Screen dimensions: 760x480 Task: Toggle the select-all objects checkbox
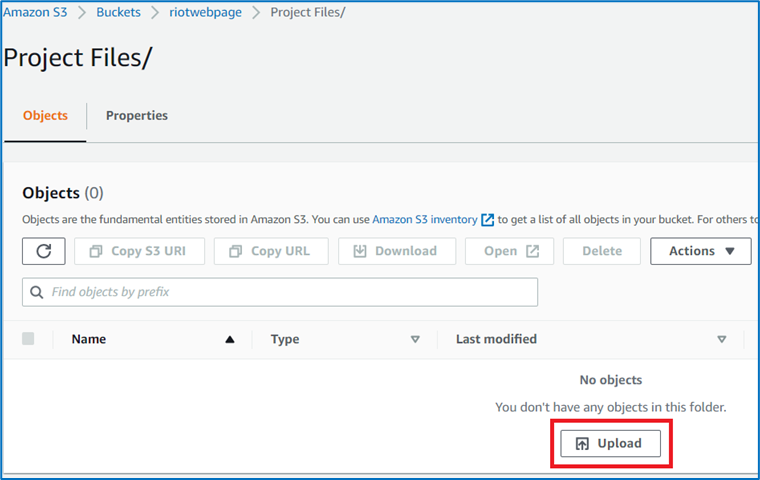(x=28, y=338)
